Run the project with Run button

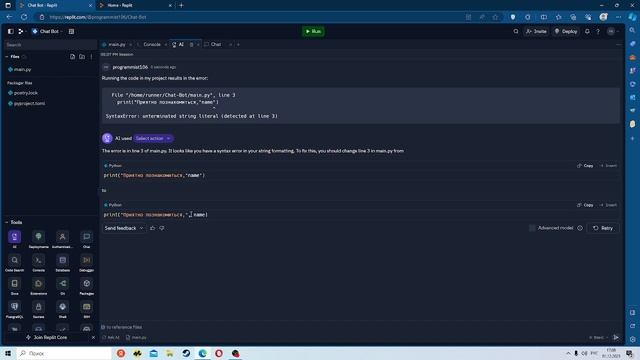(313, 31)
